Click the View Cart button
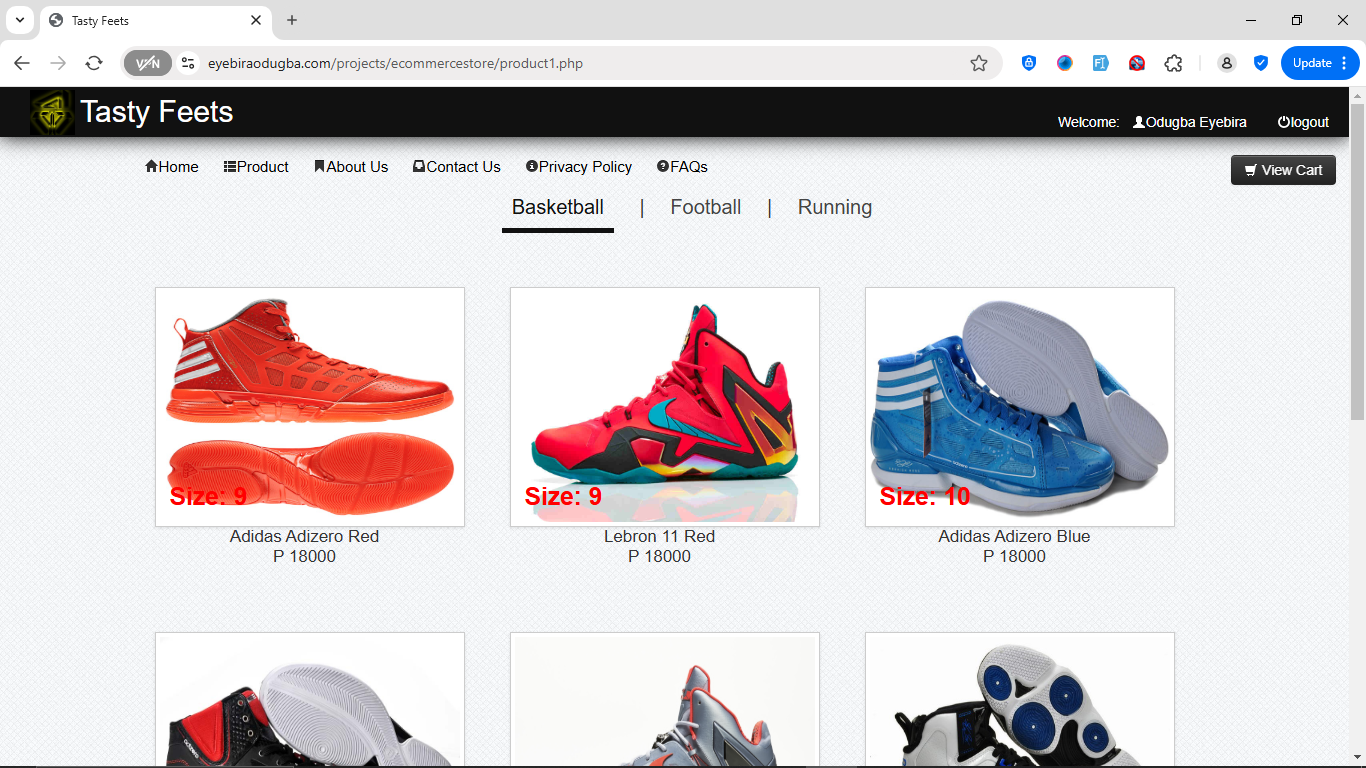This screenshot has width=1366, height=768. click(x=1283, y=170)
